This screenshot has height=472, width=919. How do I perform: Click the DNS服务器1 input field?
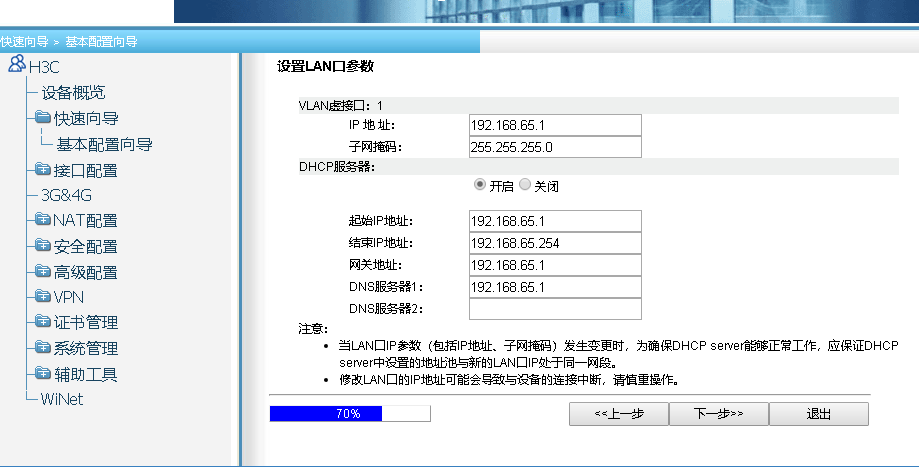(x=555, y=287)
